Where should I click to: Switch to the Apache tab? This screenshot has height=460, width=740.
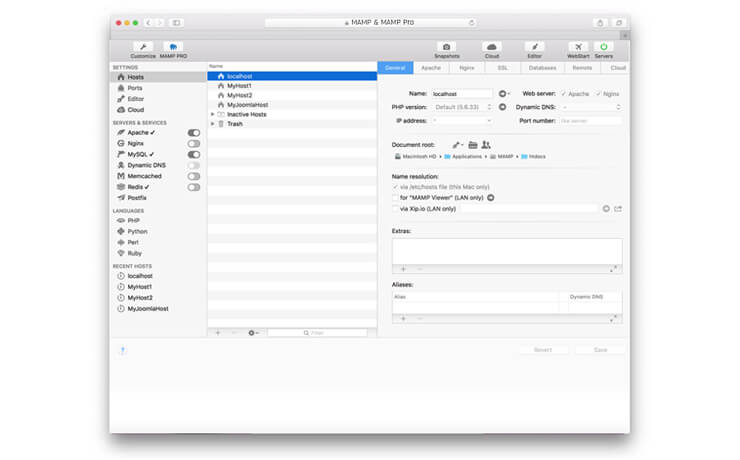(431, 67)
